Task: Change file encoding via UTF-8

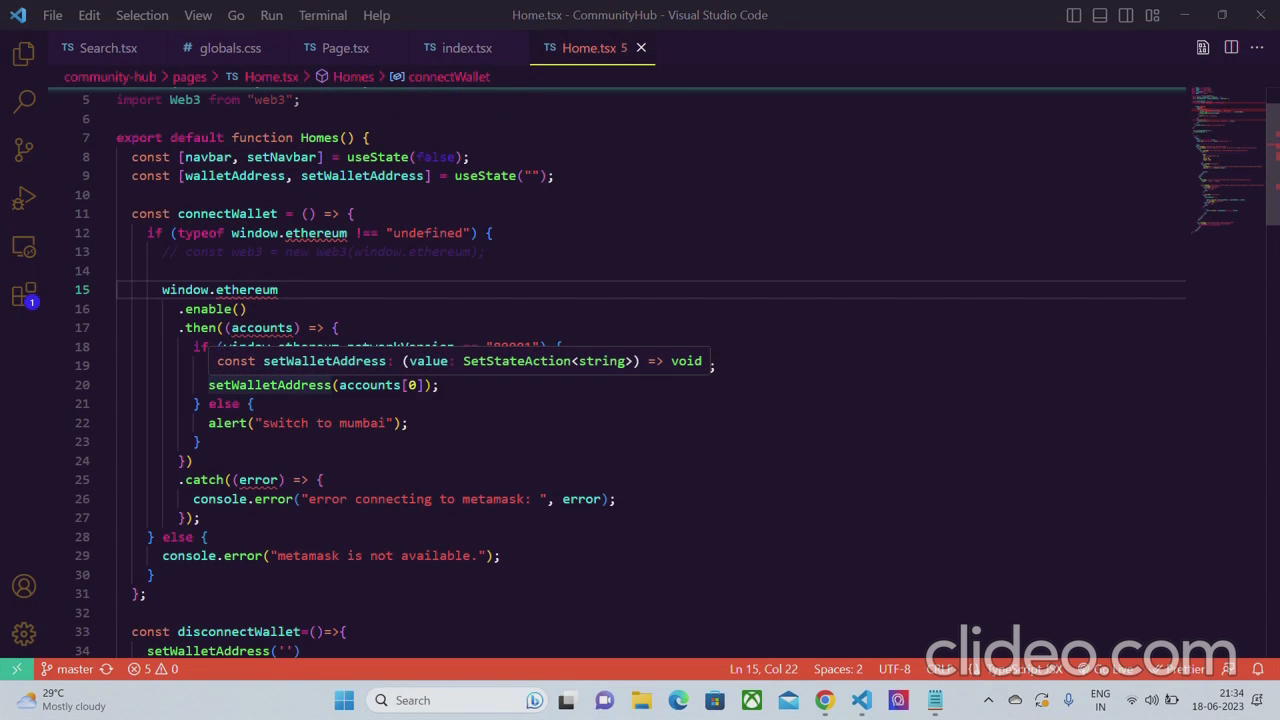Action: [x=895, y=669]
